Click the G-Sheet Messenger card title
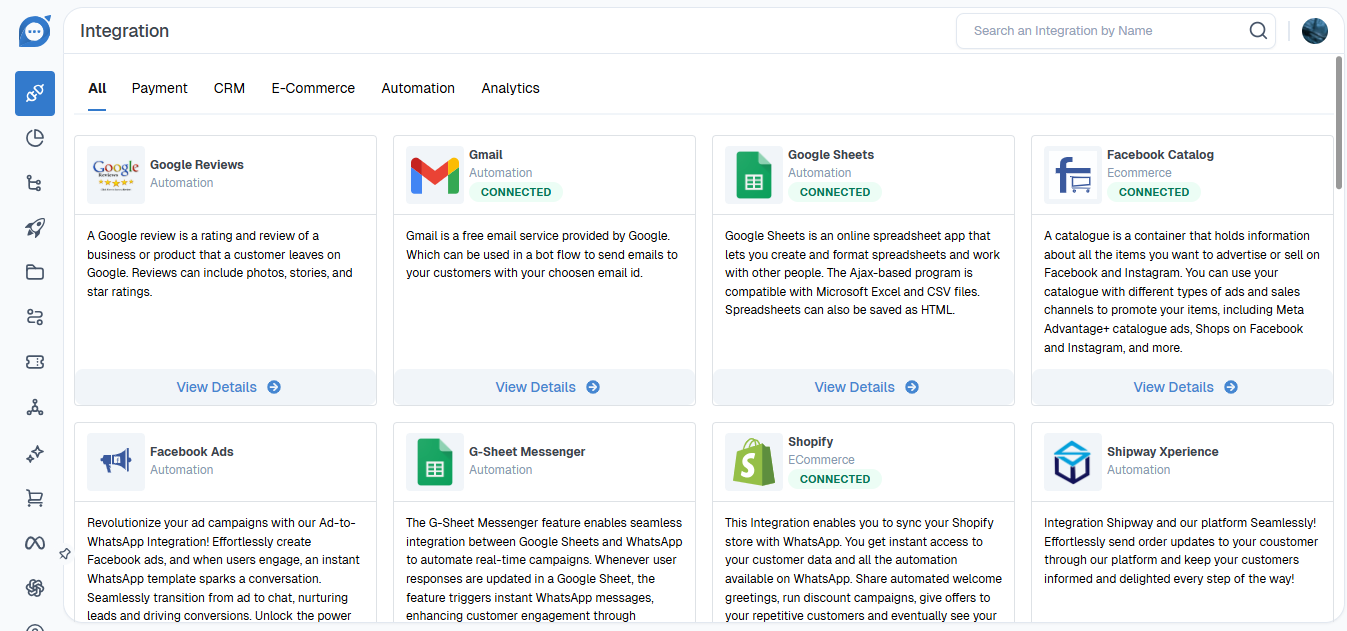This screenshot has width=1347, height=631. [527, 452]
